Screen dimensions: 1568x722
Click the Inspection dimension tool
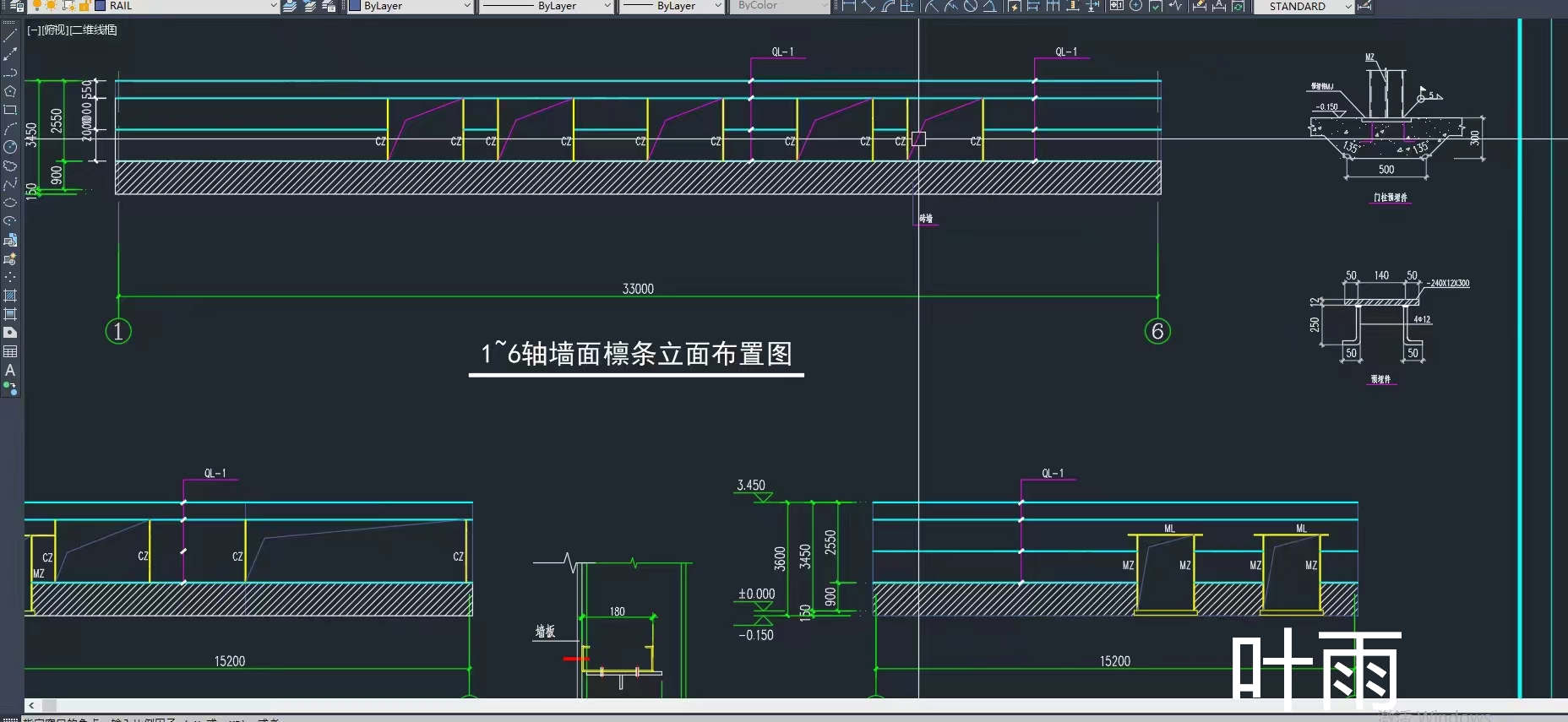pyautogui.click(x=1156, y=6)
